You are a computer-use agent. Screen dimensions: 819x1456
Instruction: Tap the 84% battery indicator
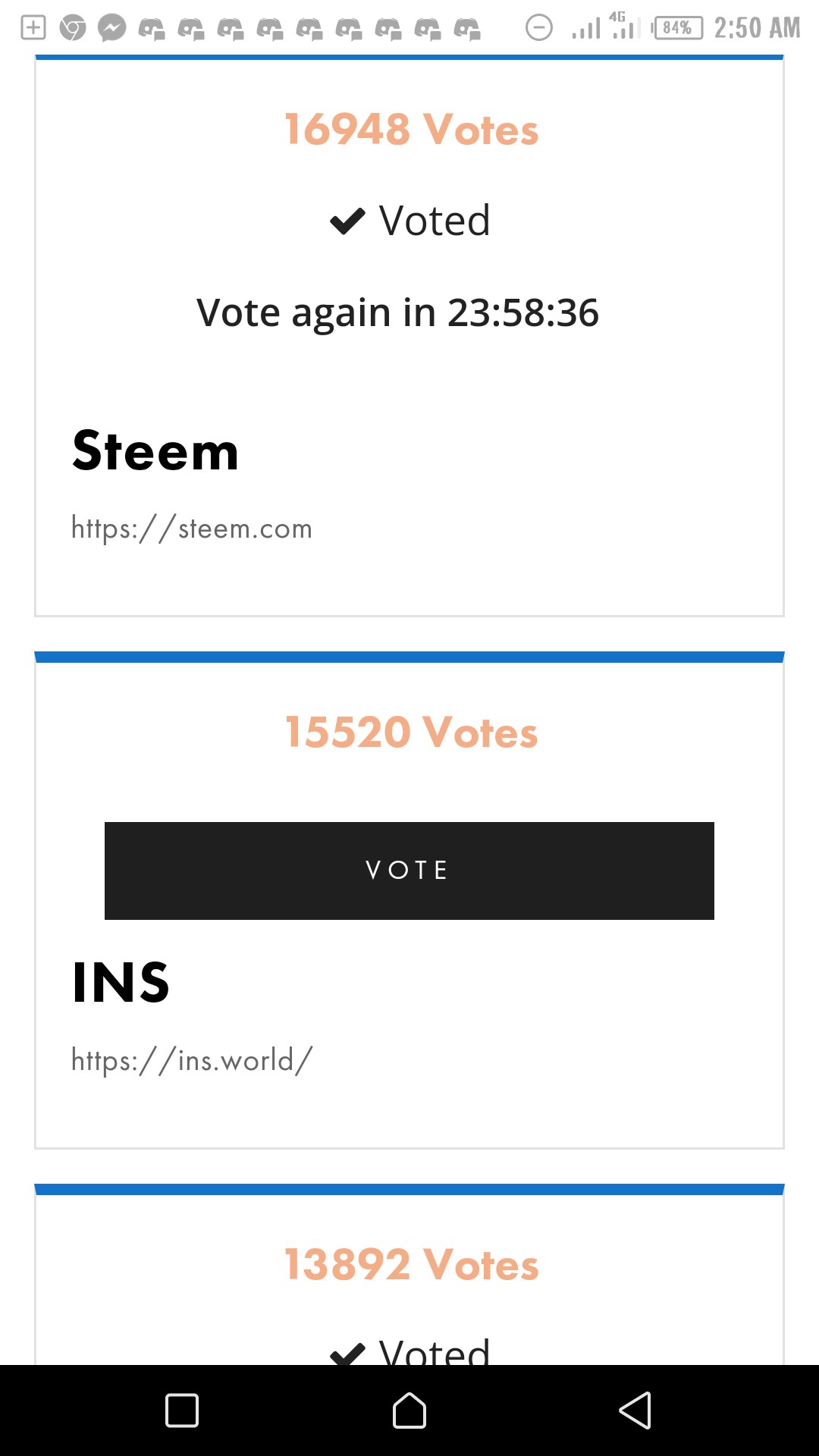[676, 28]
